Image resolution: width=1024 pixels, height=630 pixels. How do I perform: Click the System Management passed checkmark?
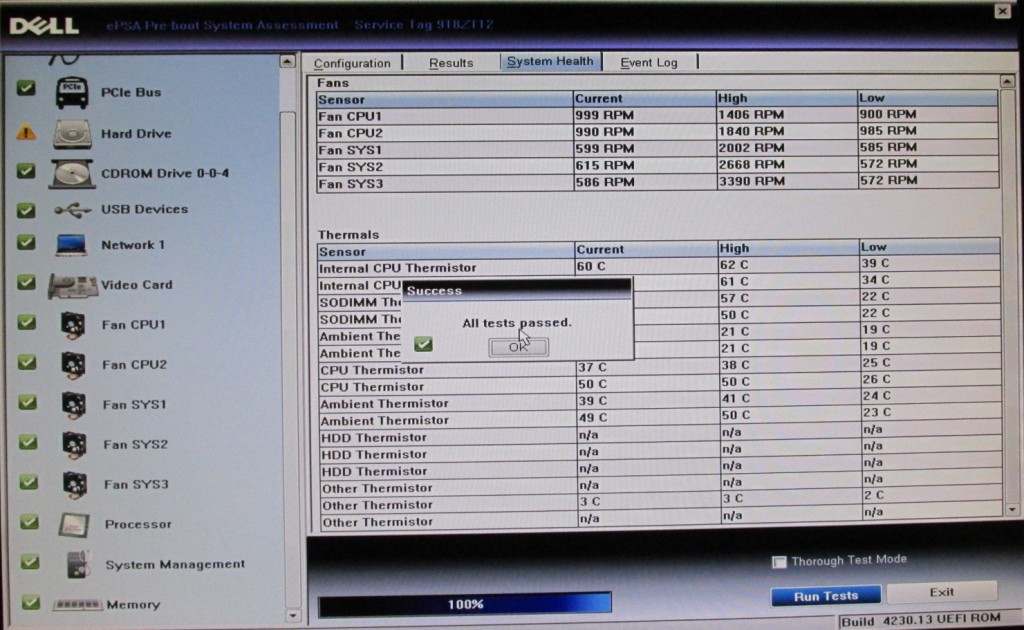(29, 562)
